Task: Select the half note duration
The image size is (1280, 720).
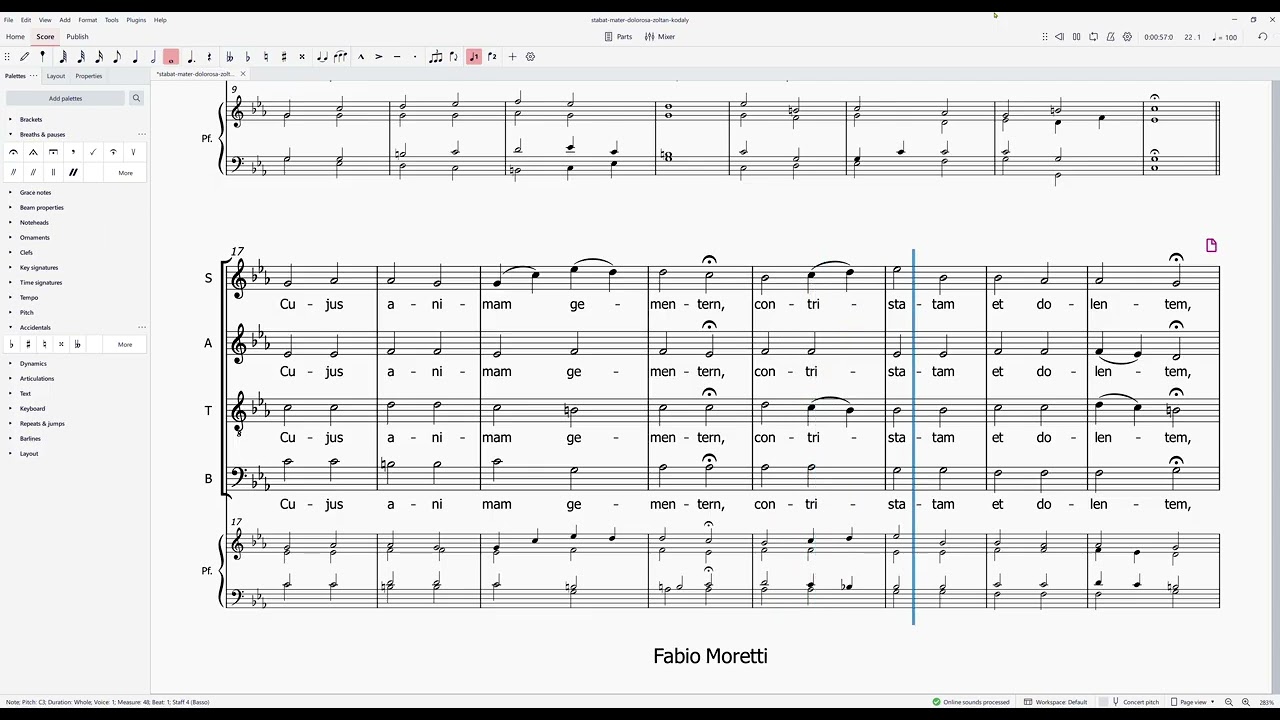Action: coord(153,57)
